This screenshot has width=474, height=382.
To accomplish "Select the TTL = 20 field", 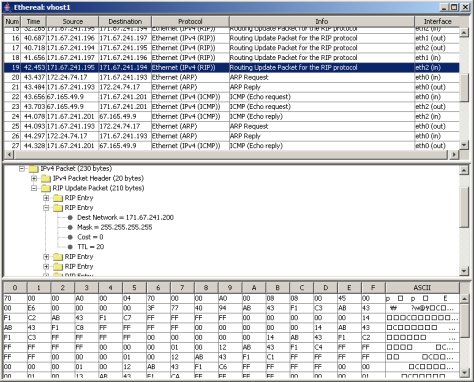I will point(91,247).
